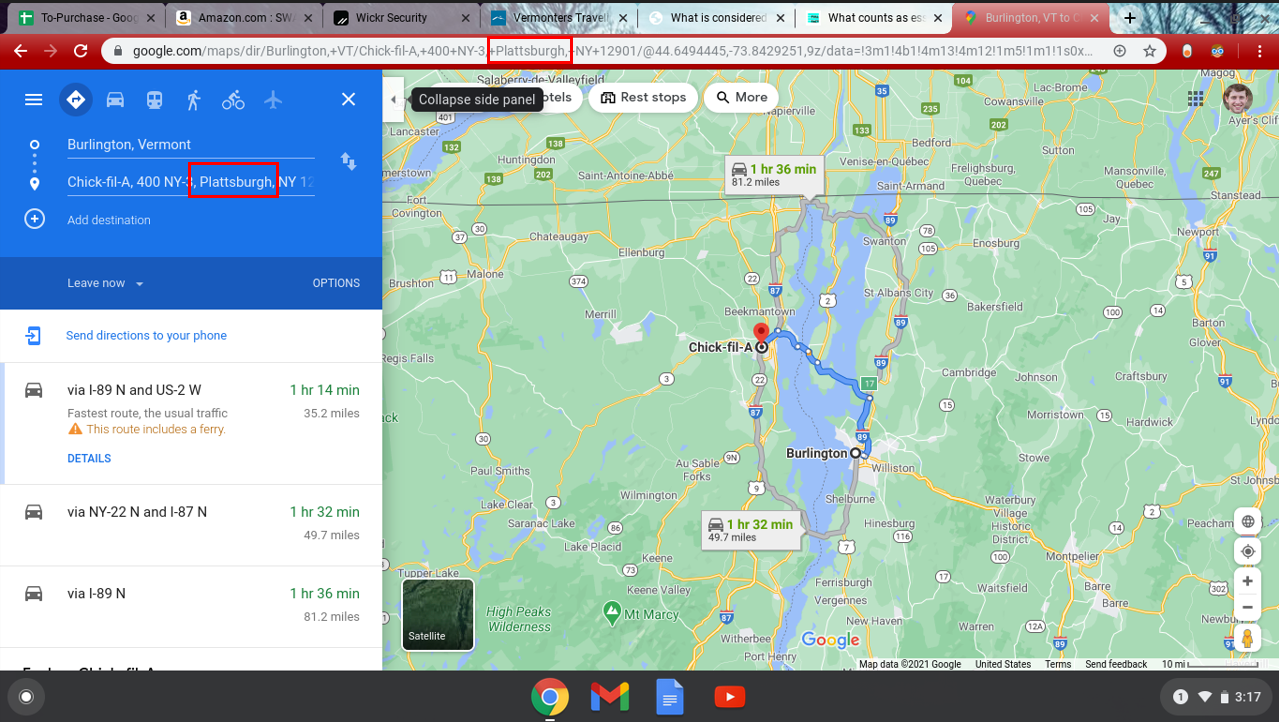Open YouTube from the shelf

tap(730, 697)
